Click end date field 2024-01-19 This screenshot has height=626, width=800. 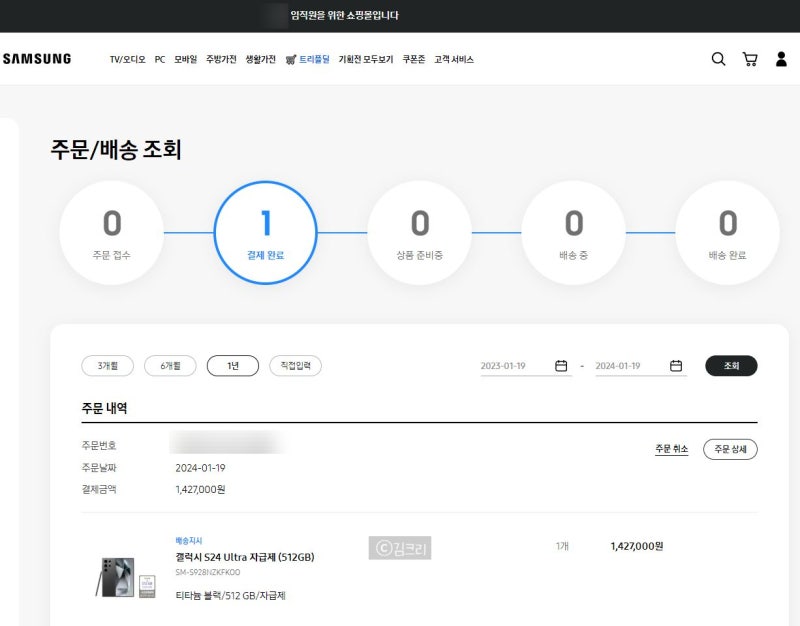[641, 366]
